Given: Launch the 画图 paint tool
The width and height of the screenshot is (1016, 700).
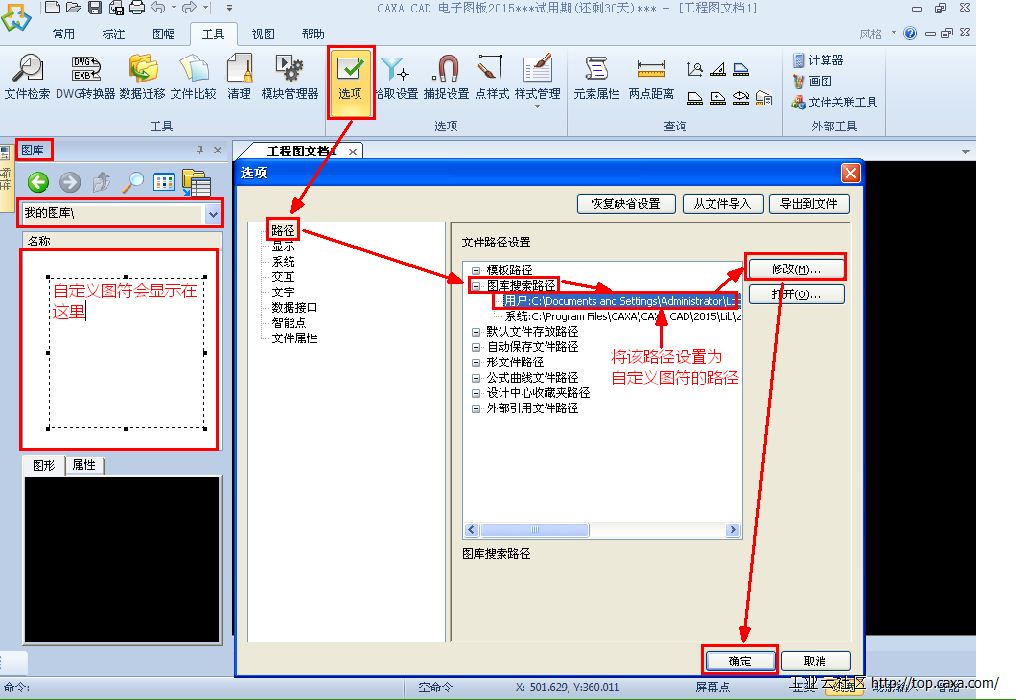Looking at the screenshot, I should [x=813, y=81].
